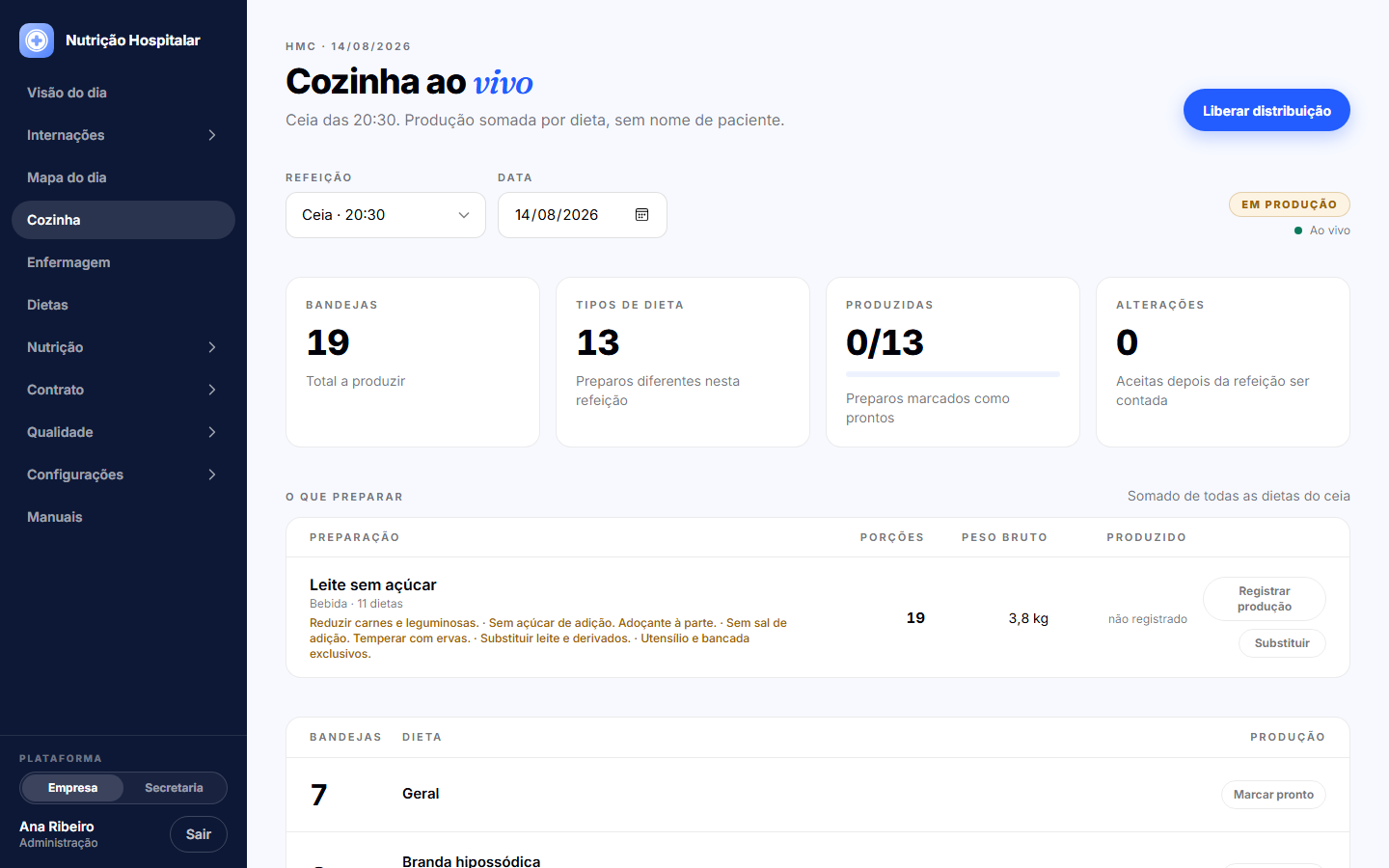Viewport: 1389px width, 868px height.
Task: Click the Leite sem açúcar preparation name
Action: (373, 584)
